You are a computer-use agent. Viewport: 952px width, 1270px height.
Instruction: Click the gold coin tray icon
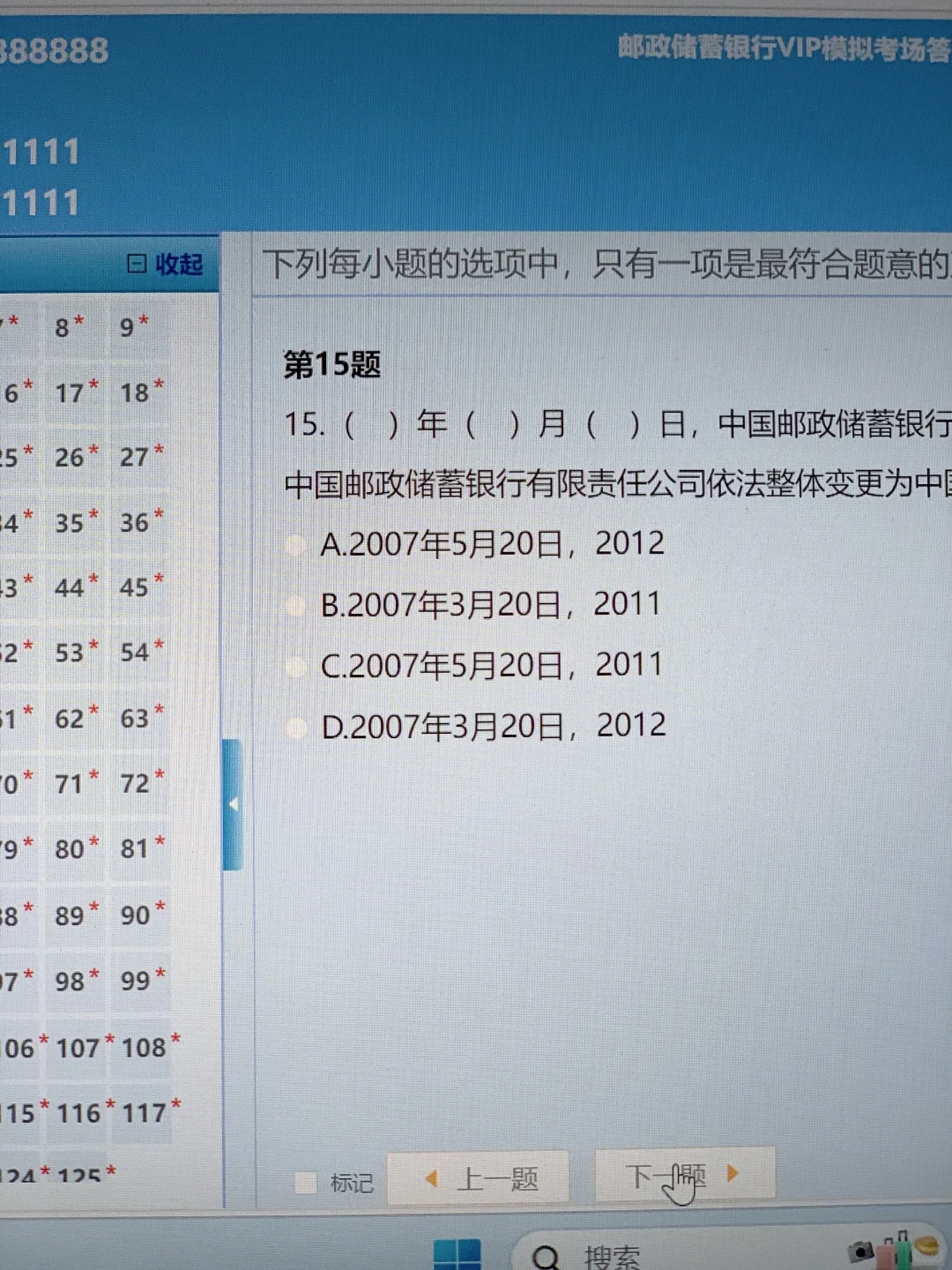pyautogui.click(x=926, y=1247)
